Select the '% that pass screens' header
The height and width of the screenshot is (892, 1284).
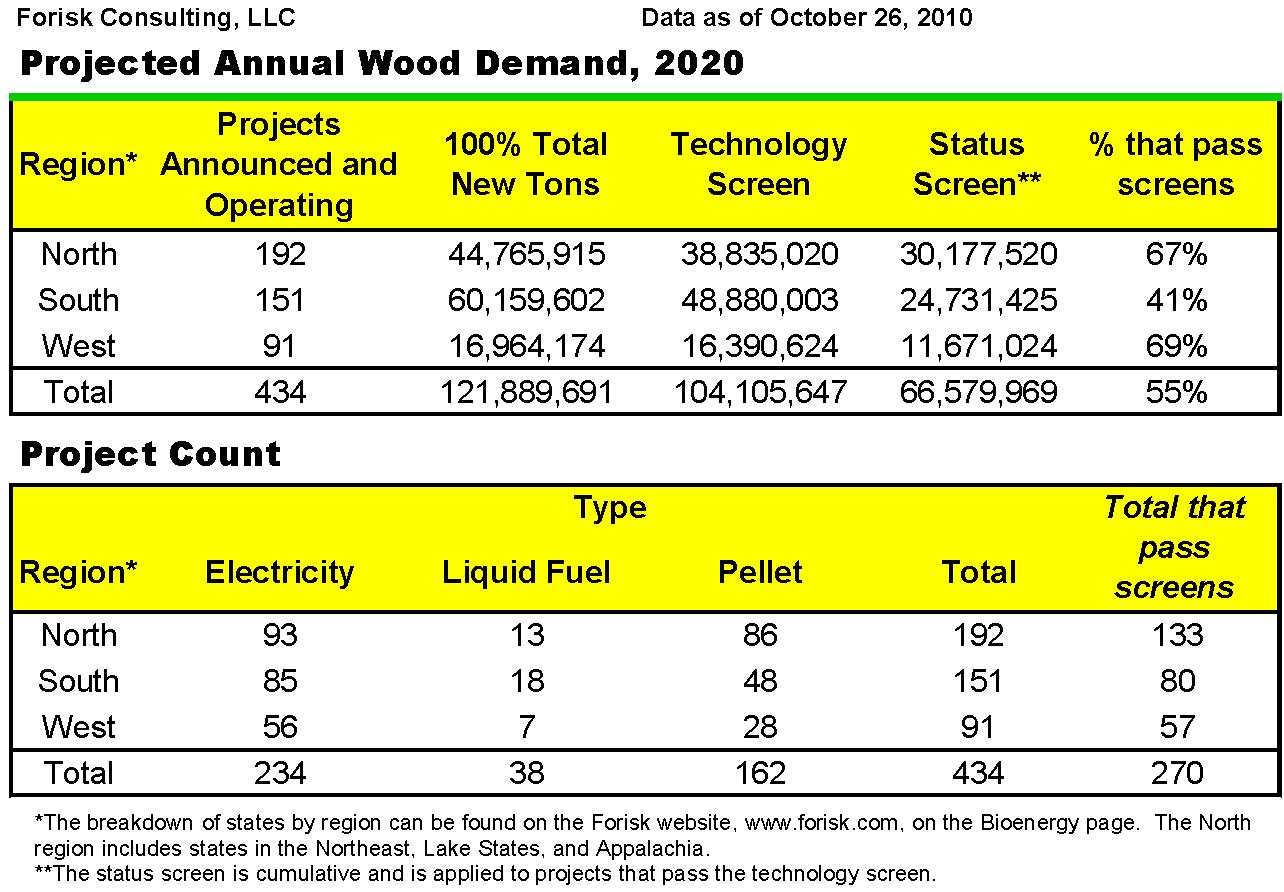click(1175, 164)
